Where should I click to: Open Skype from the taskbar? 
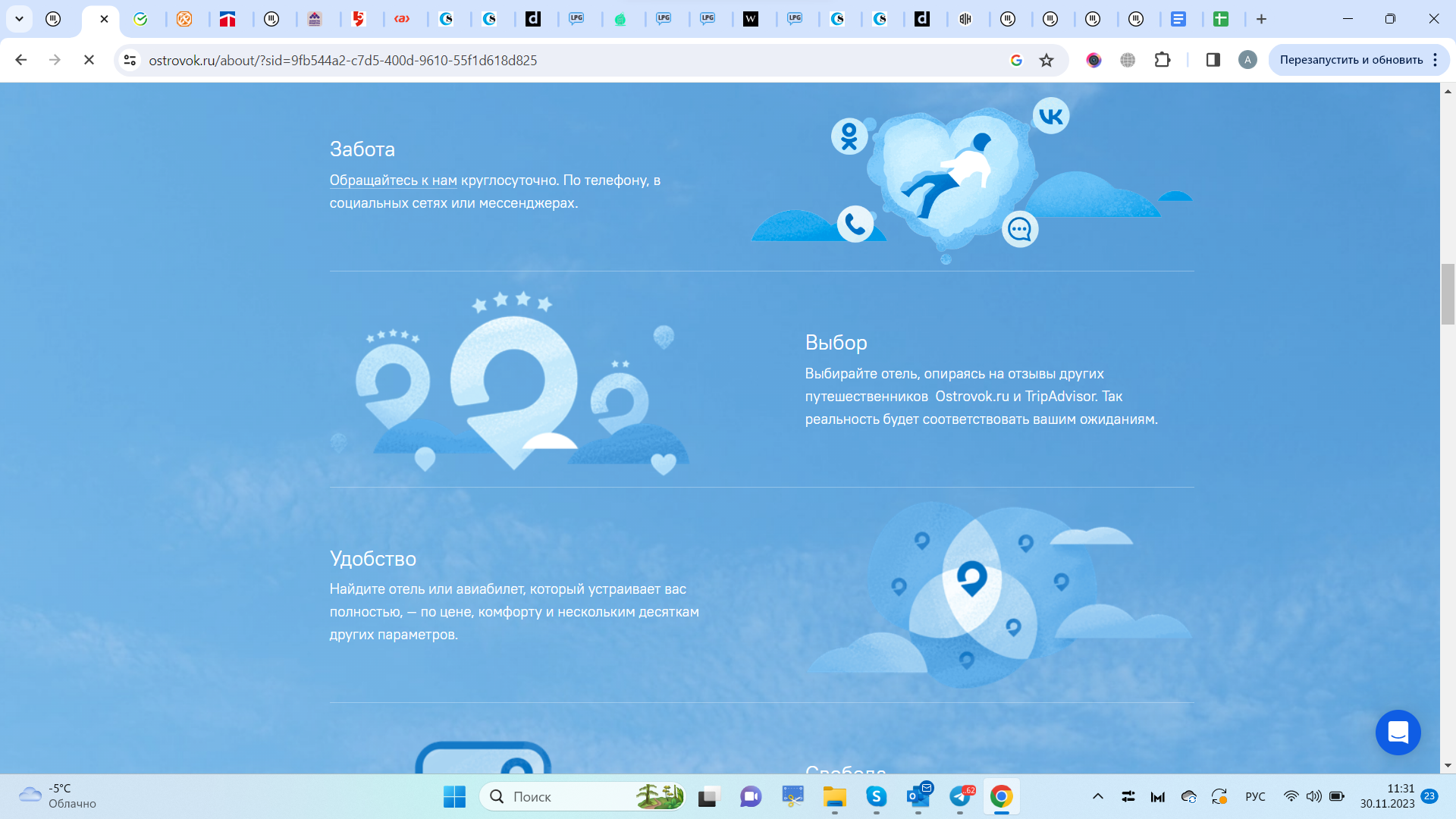pyautogui.click(x=876, y=796)
